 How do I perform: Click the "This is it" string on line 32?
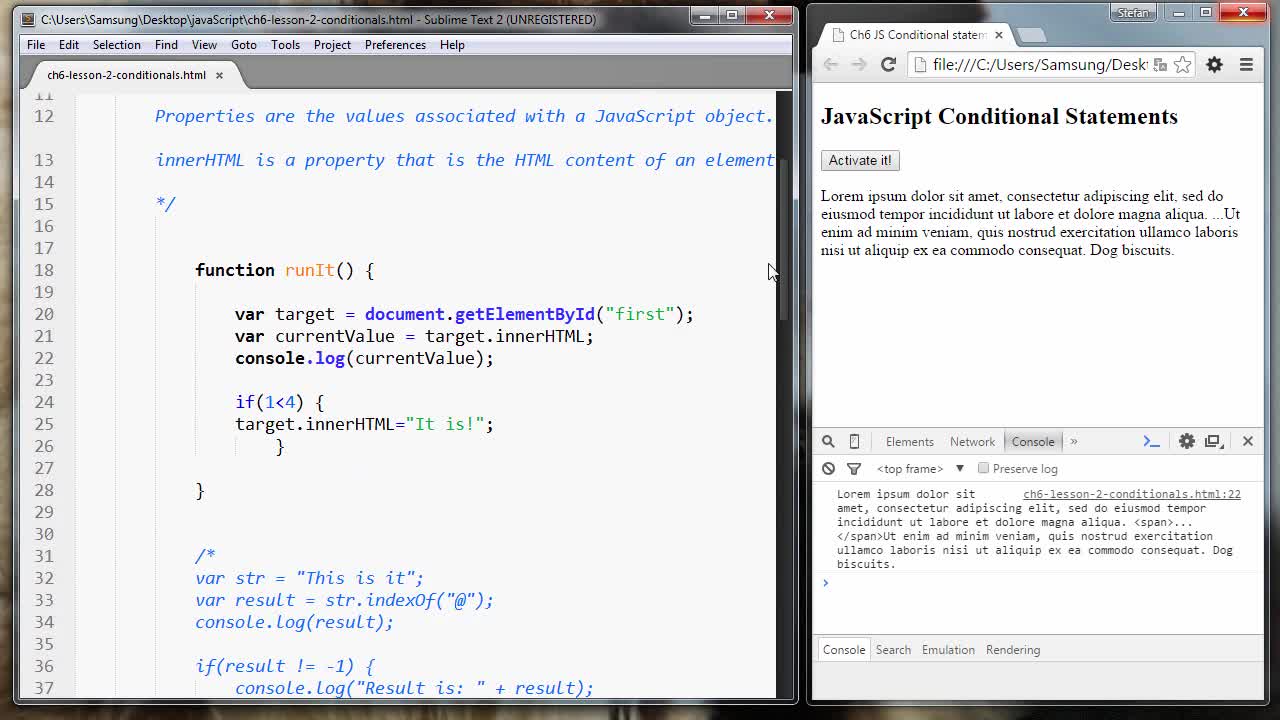[x=355, y=578]
